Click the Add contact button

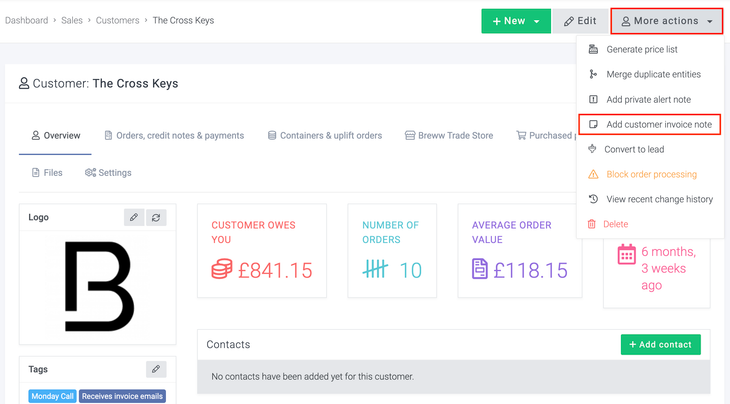[x=660, y=344]
